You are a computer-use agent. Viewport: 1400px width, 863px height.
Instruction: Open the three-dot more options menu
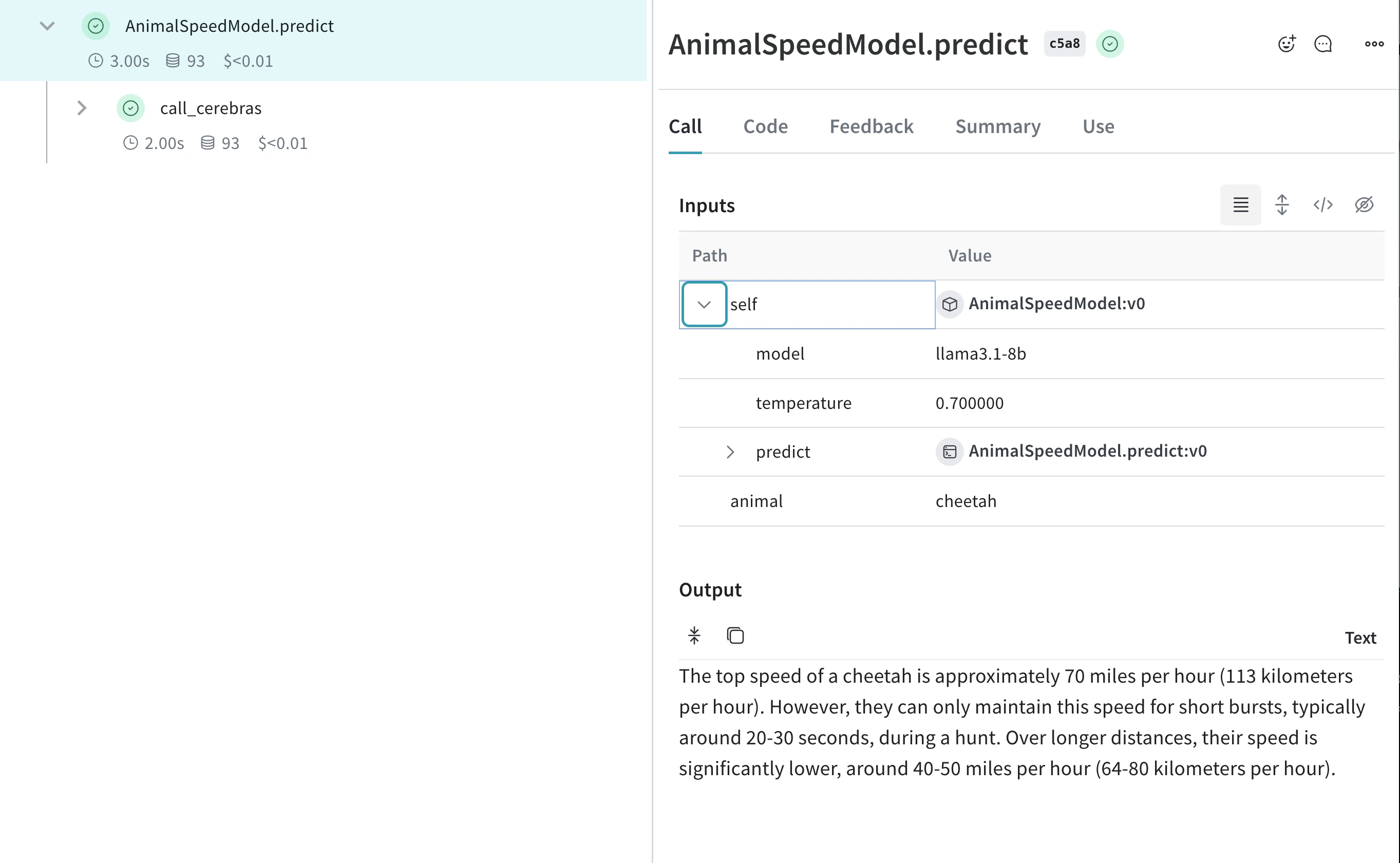click(x=1374, y=44)
